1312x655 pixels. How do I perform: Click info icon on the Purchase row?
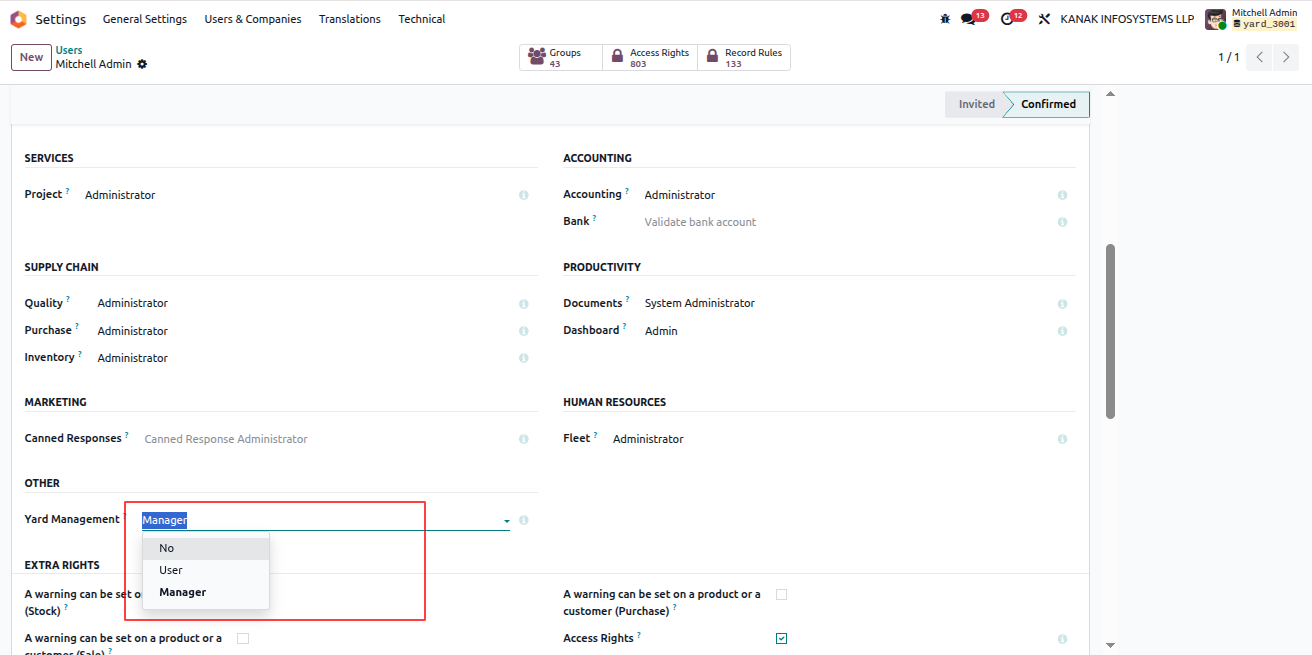[x=523, y=331]
